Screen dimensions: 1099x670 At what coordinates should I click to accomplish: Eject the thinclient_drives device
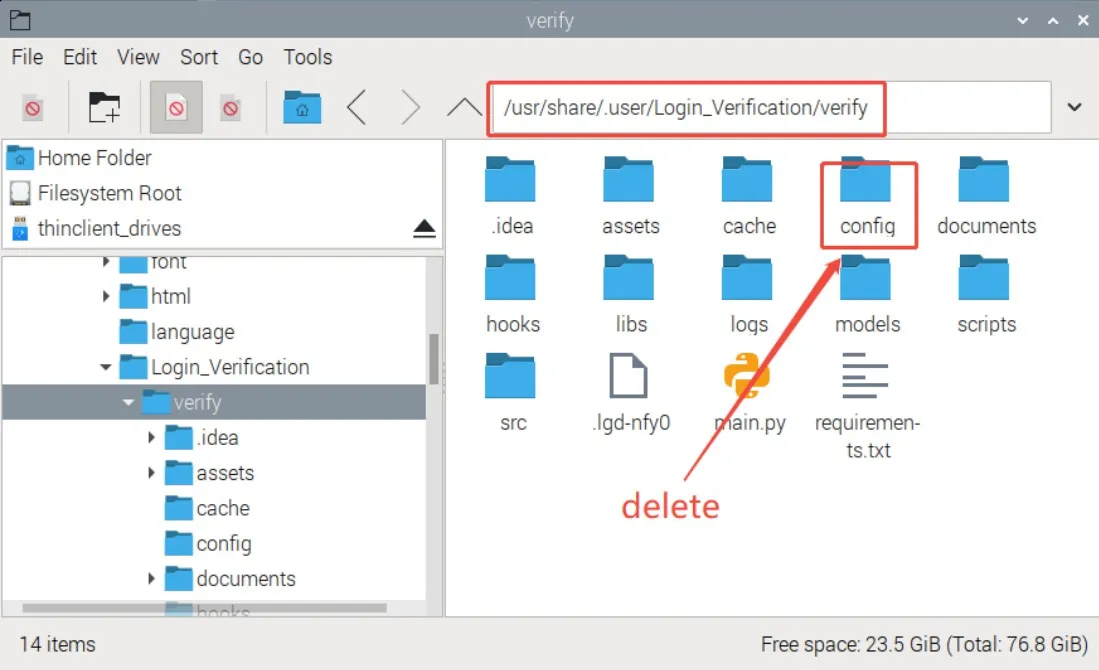point(424,229)
